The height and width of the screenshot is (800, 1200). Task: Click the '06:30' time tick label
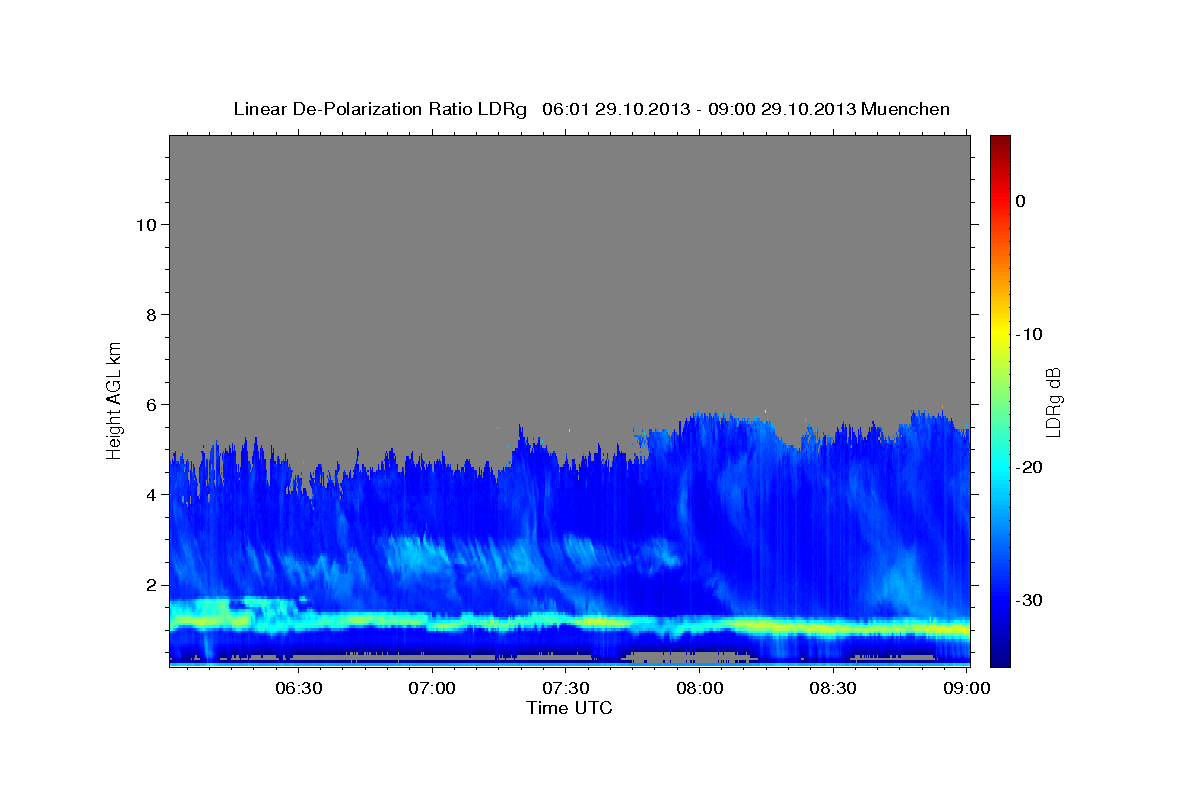tap(299, 688)
